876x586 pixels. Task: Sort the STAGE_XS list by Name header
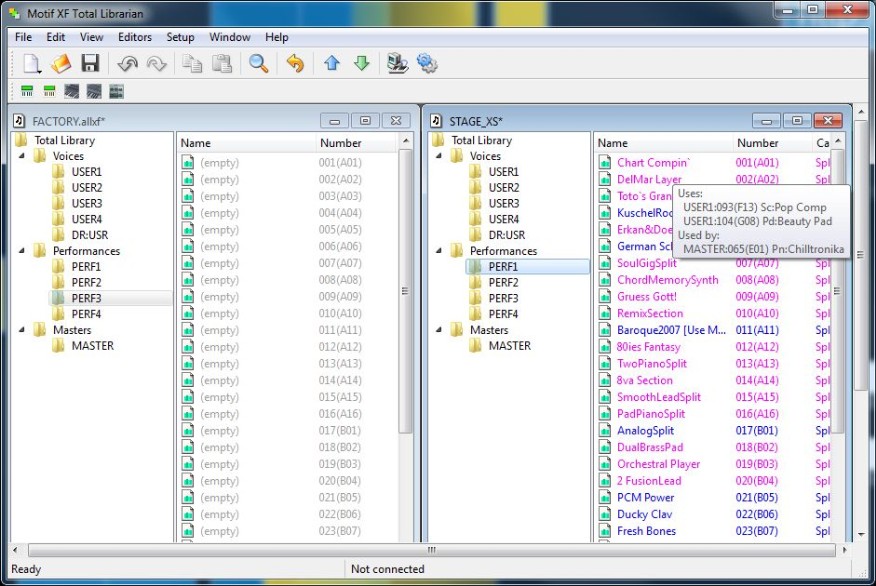[663, 143]
